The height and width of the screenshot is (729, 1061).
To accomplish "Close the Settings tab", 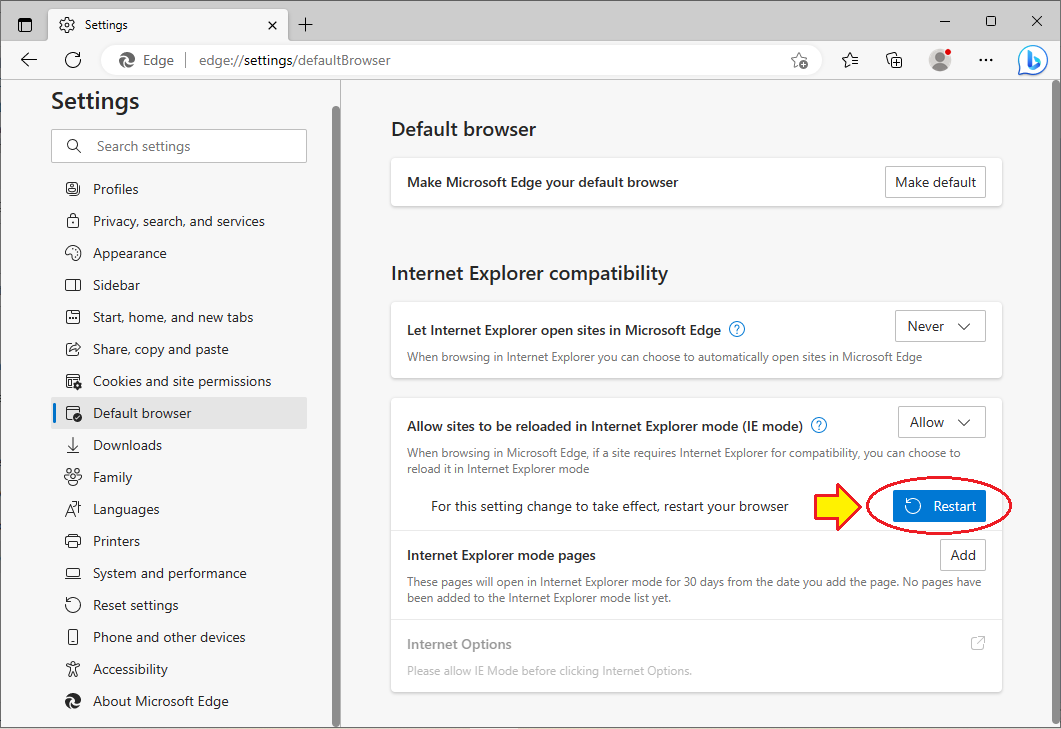I will (272, 25).
